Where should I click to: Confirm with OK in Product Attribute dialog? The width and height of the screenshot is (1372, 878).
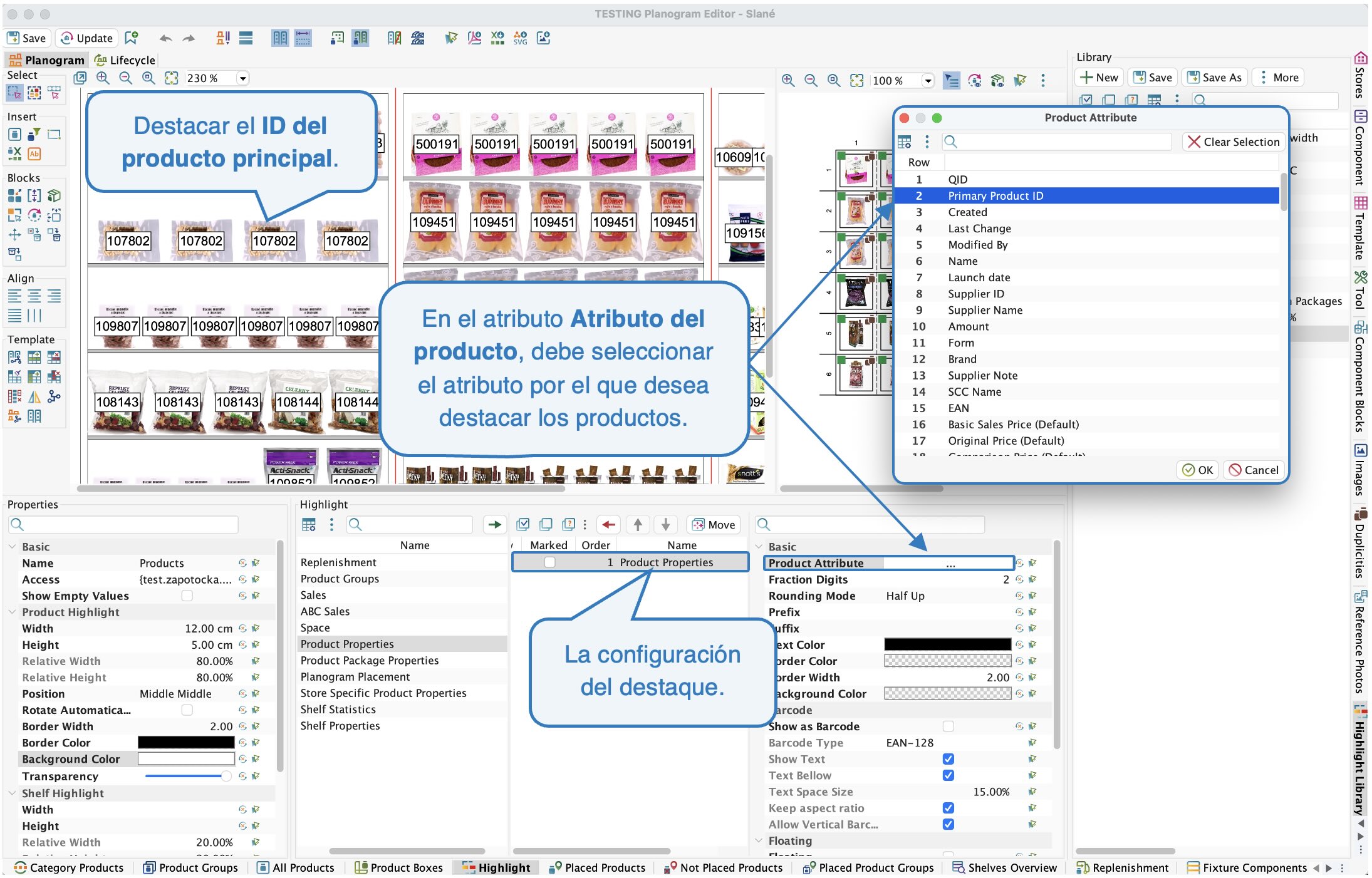pyautogui.click(x=1198, y=470)
